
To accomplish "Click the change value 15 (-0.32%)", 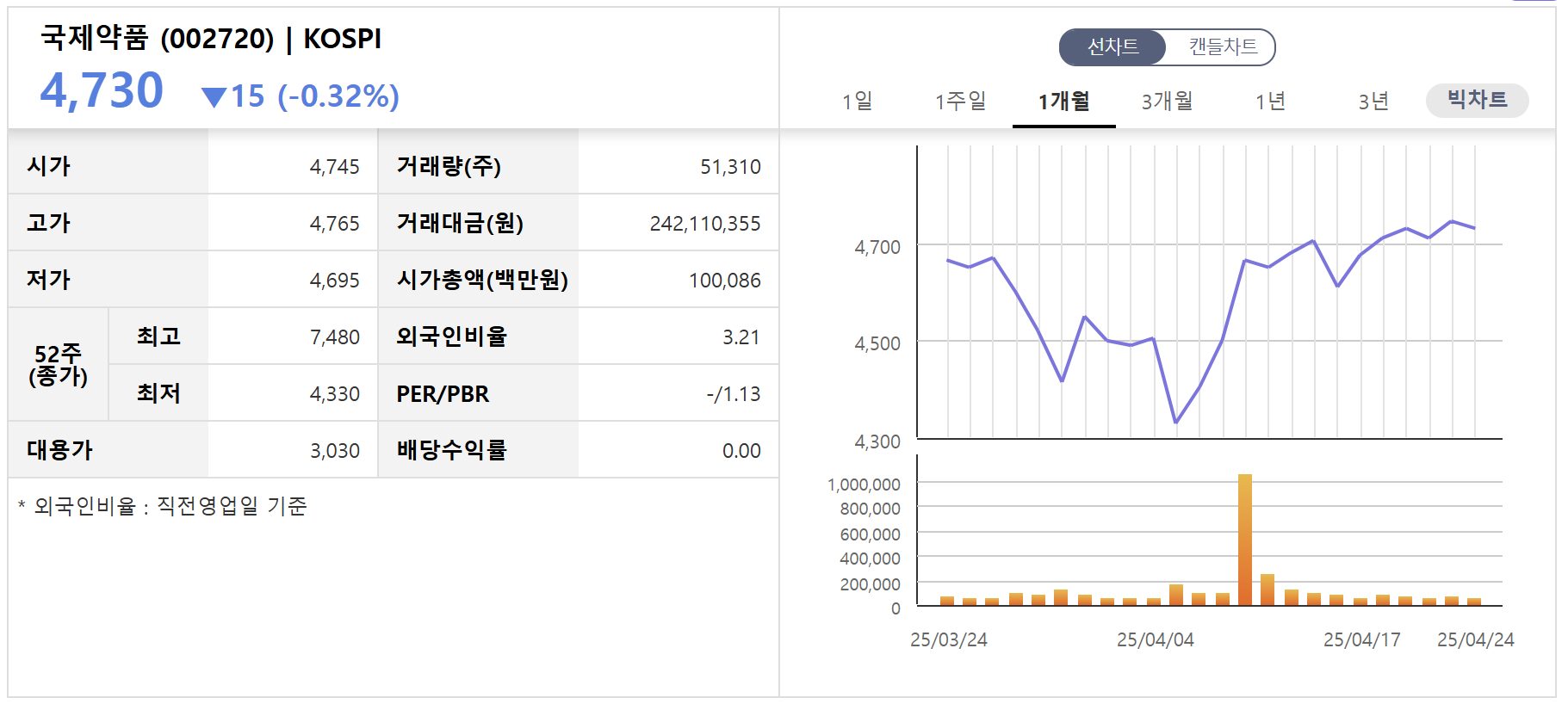I will pyautogui.click(x=315, y=96).
